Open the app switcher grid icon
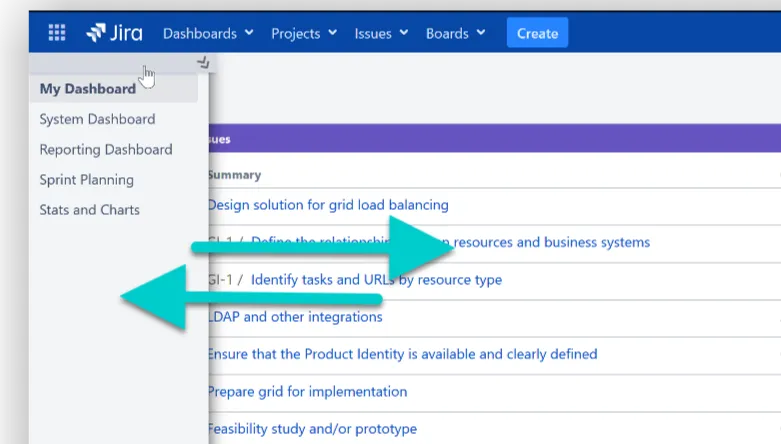 point(57,33)
